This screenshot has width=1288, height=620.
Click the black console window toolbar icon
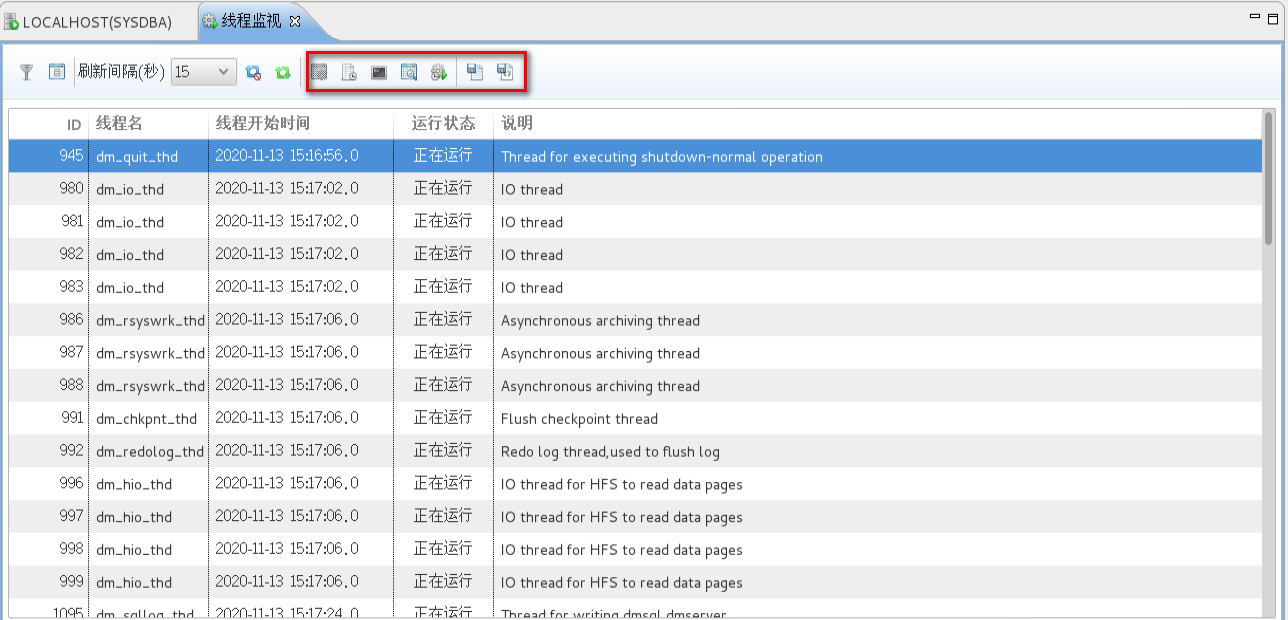click(379, 72)
